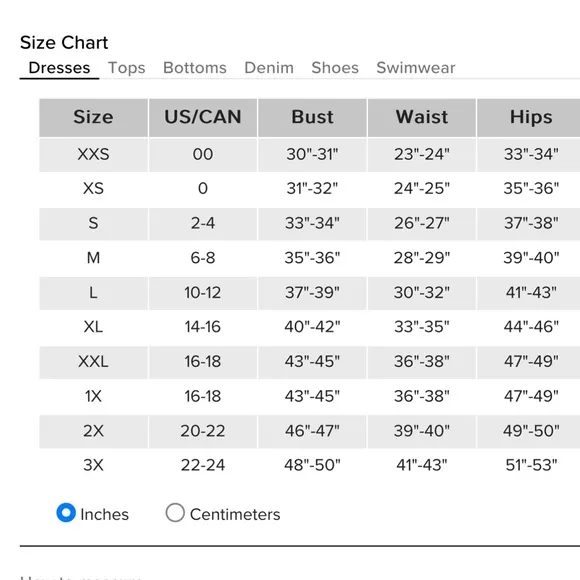Screen dimensions: 580x580
Task: Click the 2X bust measurement 46"-47"
Action: [x=312, y=431]
